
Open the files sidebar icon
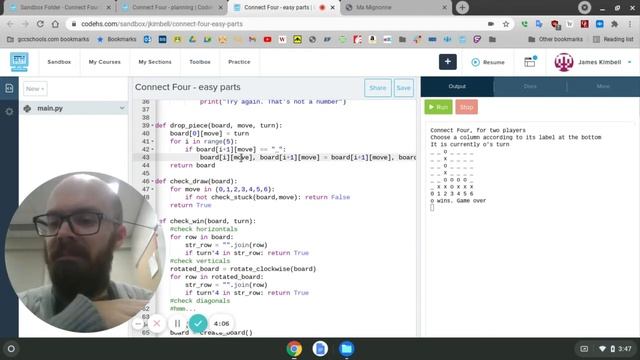pyautogui.click(x=9, y=89)
